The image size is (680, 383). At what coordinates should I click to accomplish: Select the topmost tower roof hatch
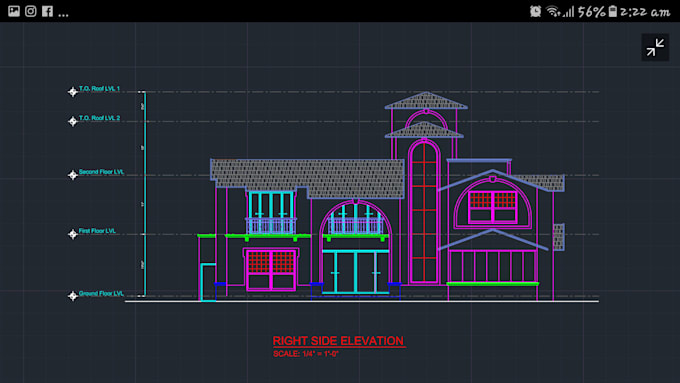tap(426, 101)
